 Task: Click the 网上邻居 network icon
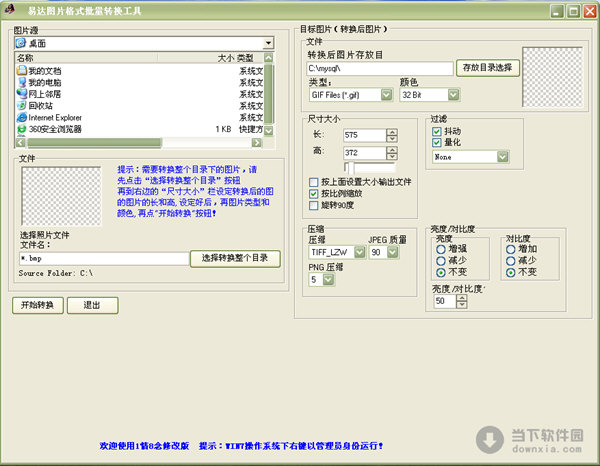[x=21, y=94]
